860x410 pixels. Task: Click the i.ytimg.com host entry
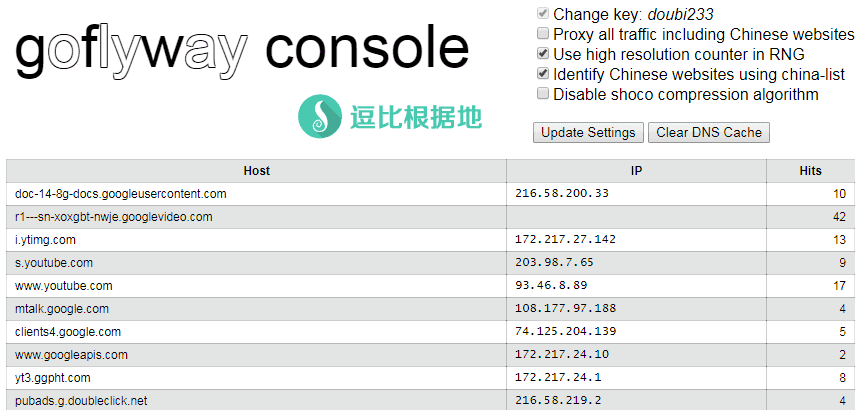tap(45, 240)
